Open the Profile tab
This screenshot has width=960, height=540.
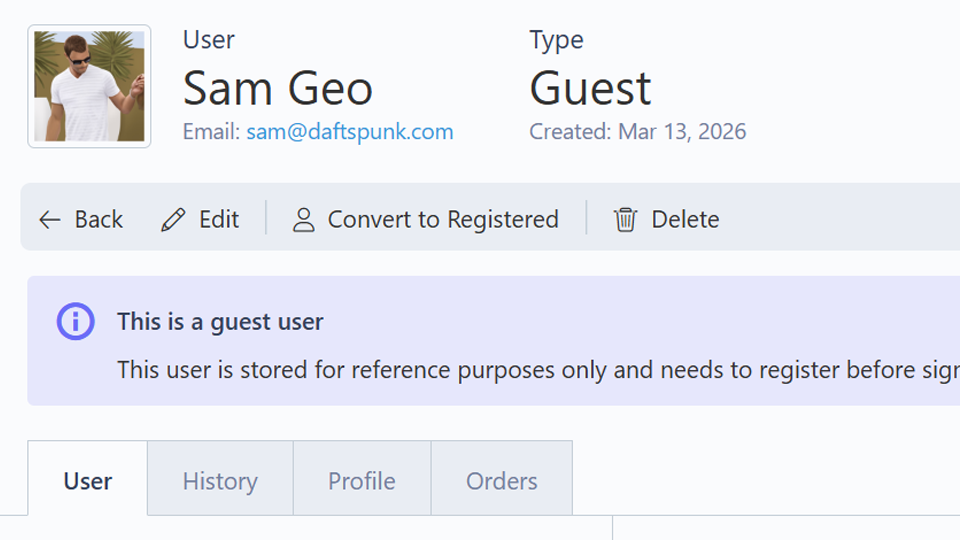[362, 481]
